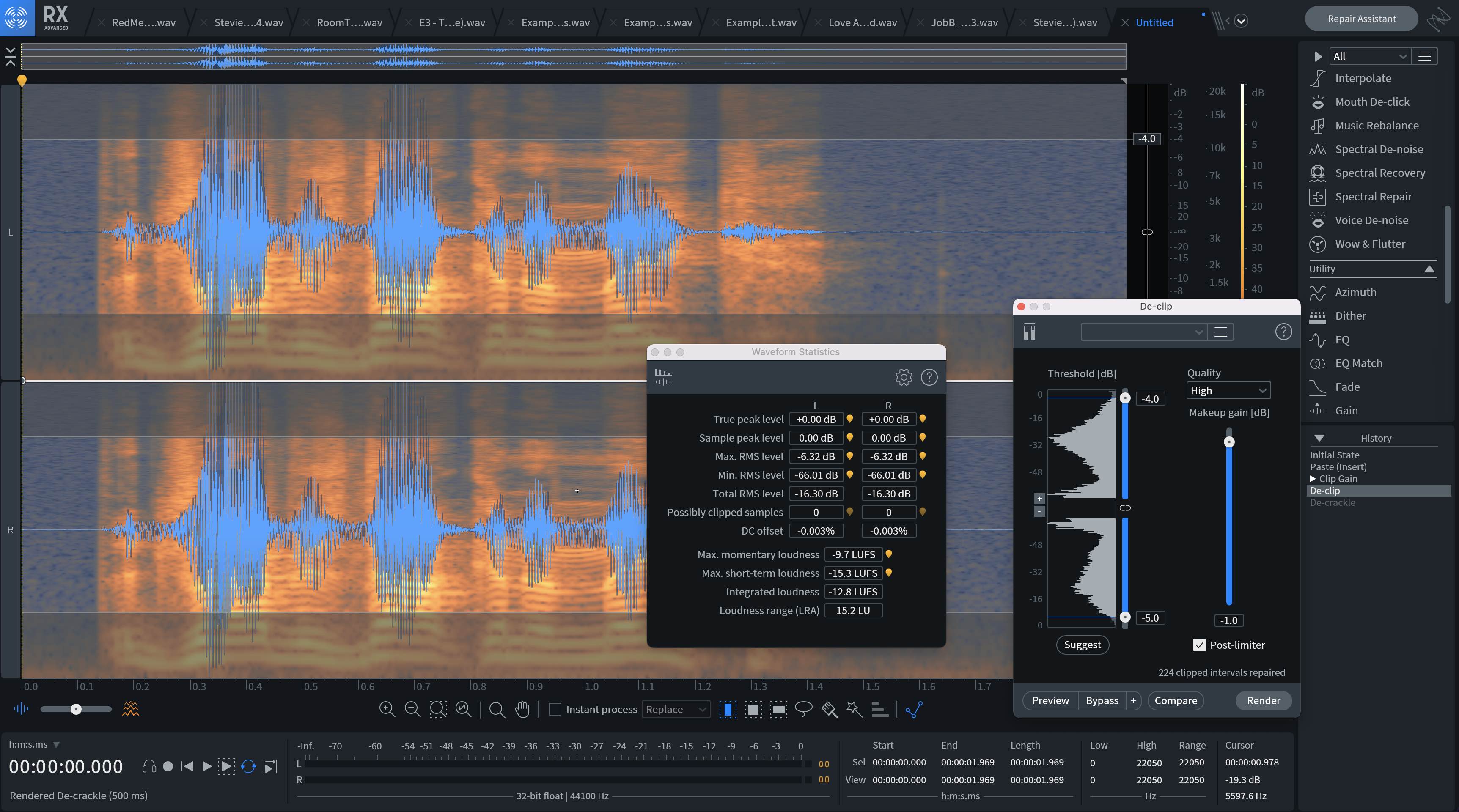
Task: Reset zoom to full view icon
Action: 463,709
